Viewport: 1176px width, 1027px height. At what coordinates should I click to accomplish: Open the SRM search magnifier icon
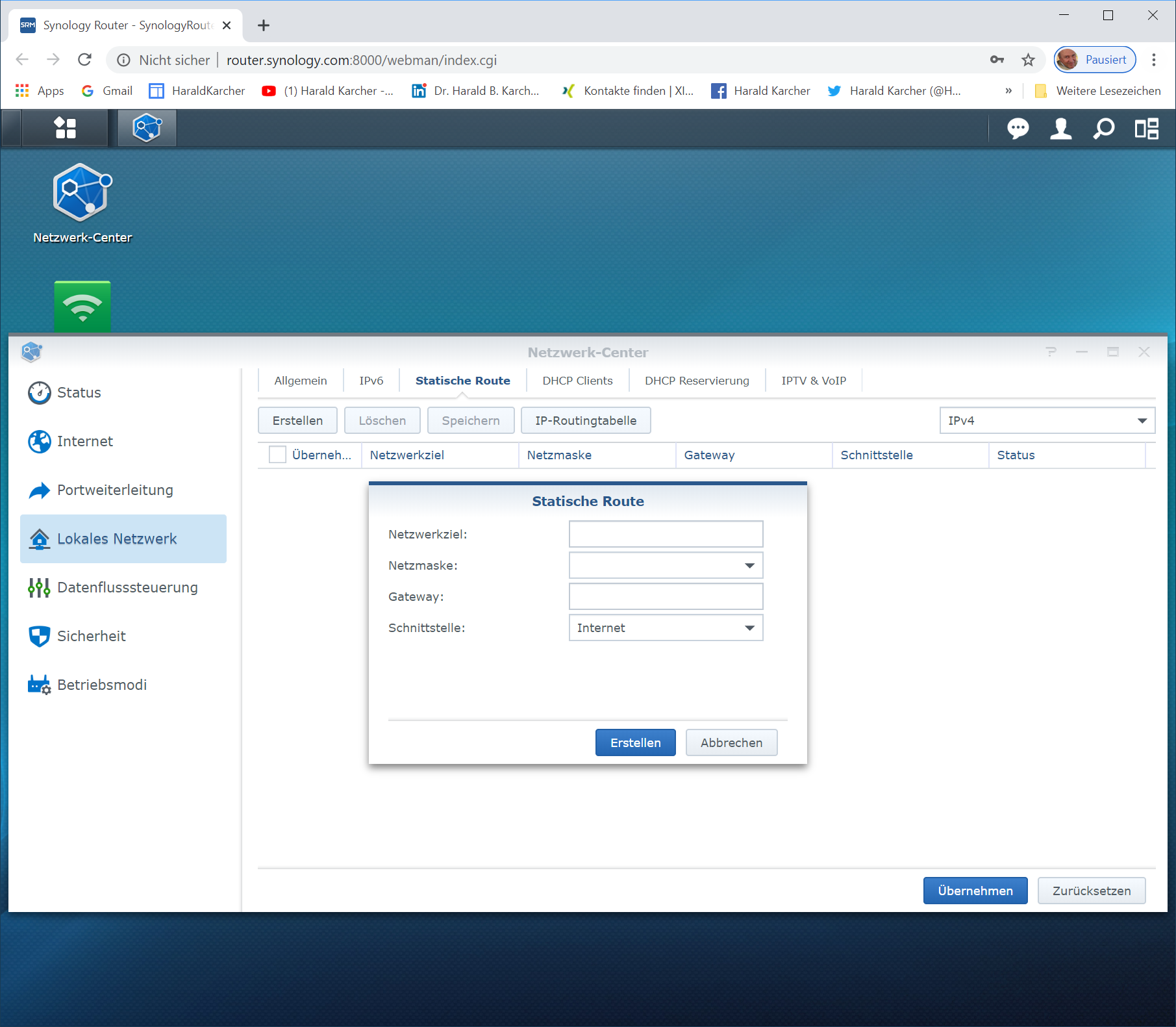pos(1103,129)
